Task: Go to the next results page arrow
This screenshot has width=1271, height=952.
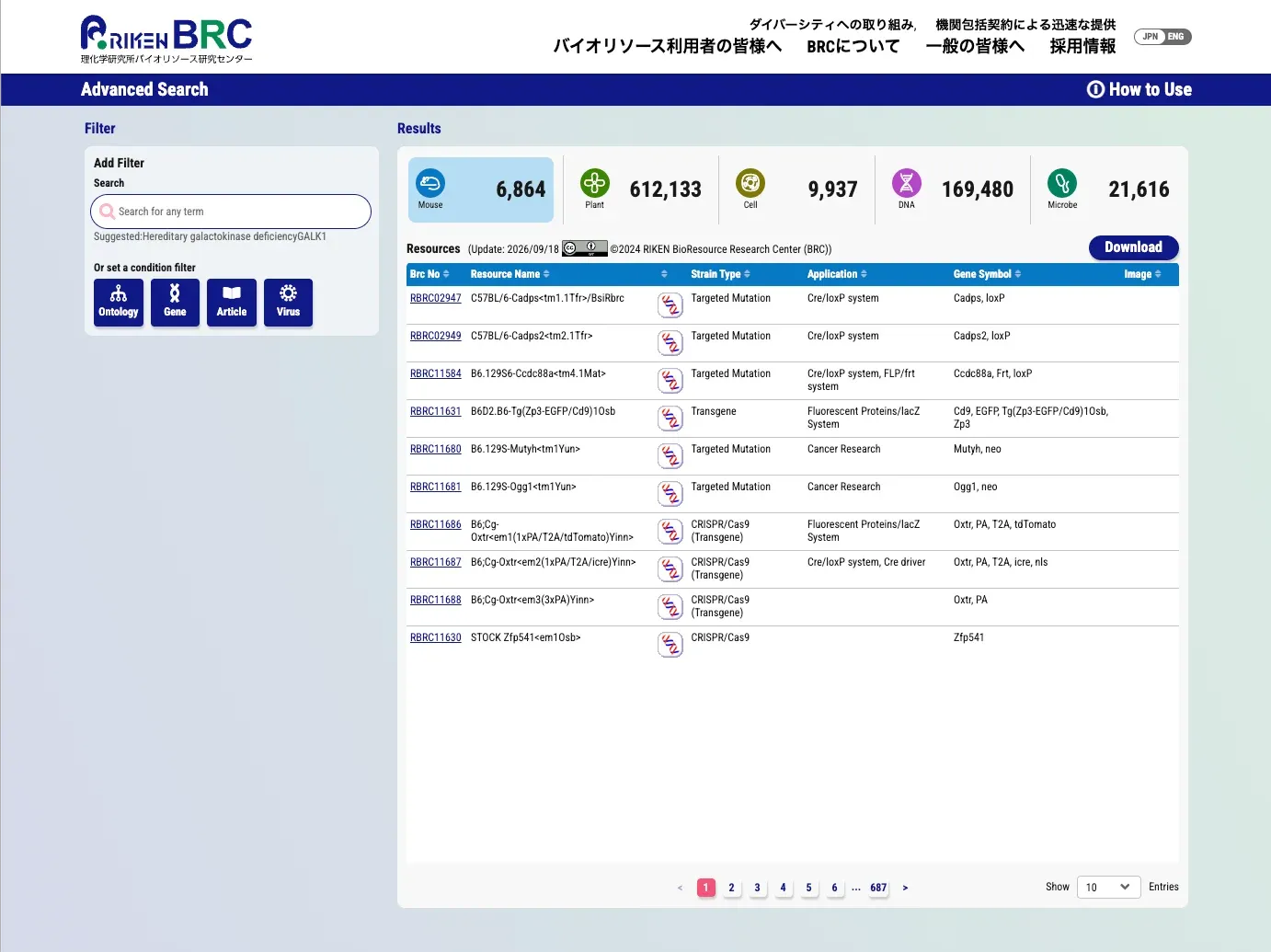Action: [906, 888]
